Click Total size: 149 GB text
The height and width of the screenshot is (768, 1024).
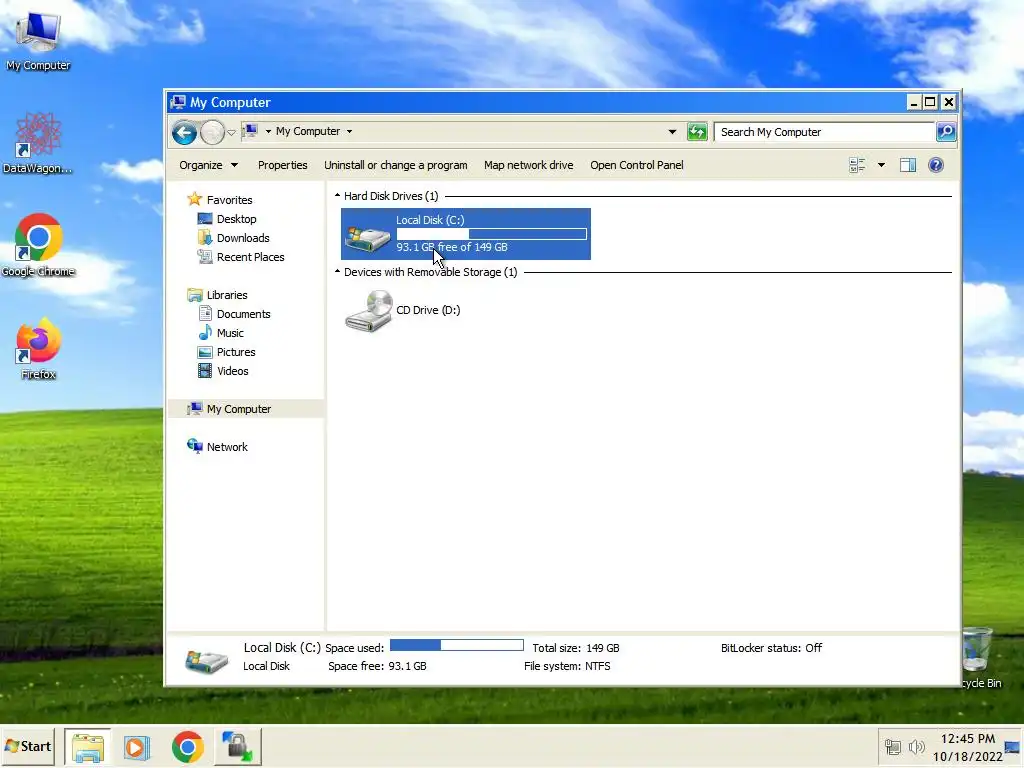[x=575, y=648]
